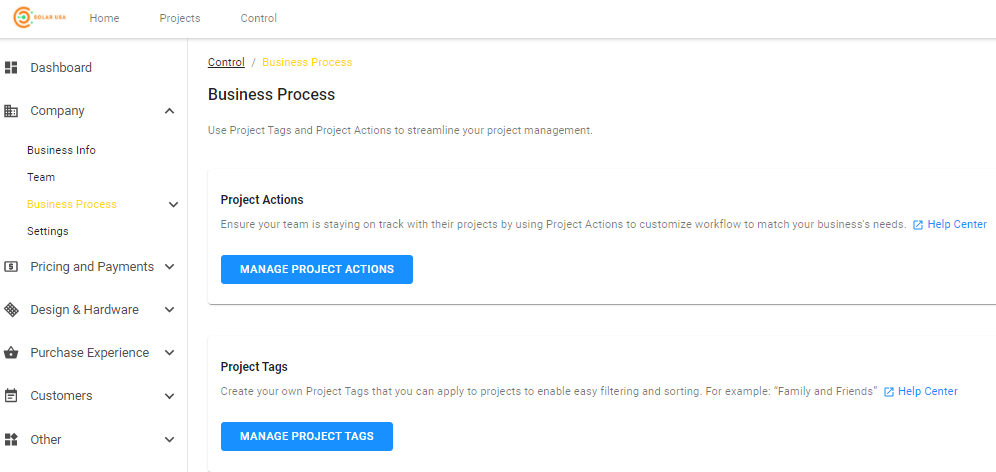Click the Pricing and Payments dollar icon
This screenshot has height=472, width=996.
coord(11,267)
